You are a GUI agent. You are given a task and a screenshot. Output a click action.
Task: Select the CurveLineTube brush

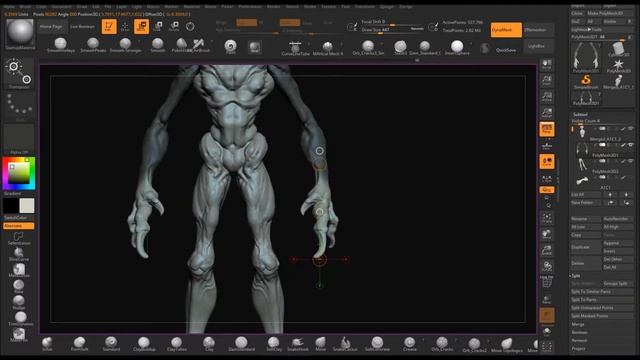[295, 48]
